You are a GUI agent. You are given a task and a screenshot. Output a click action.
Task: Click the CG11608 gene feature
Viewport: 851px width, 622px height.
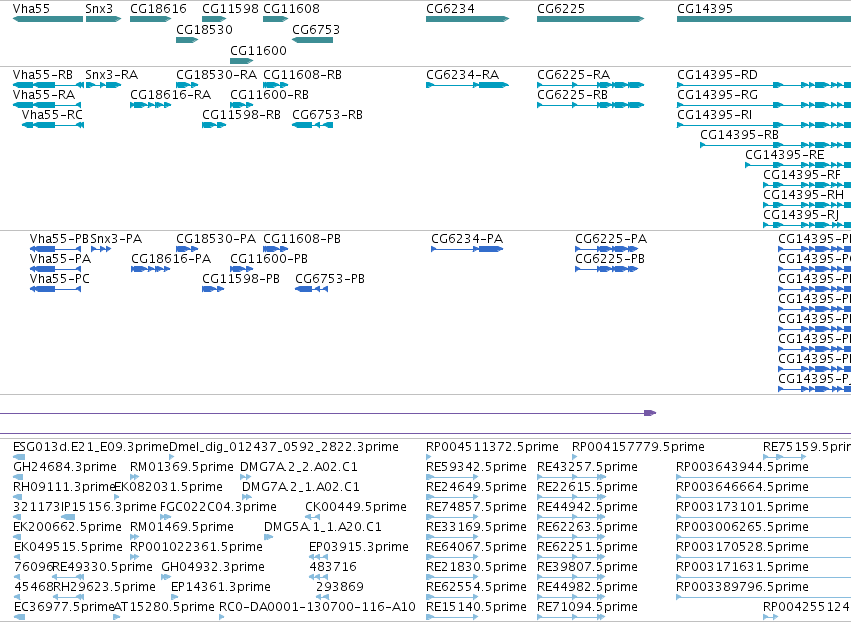[x=275, y=19]
